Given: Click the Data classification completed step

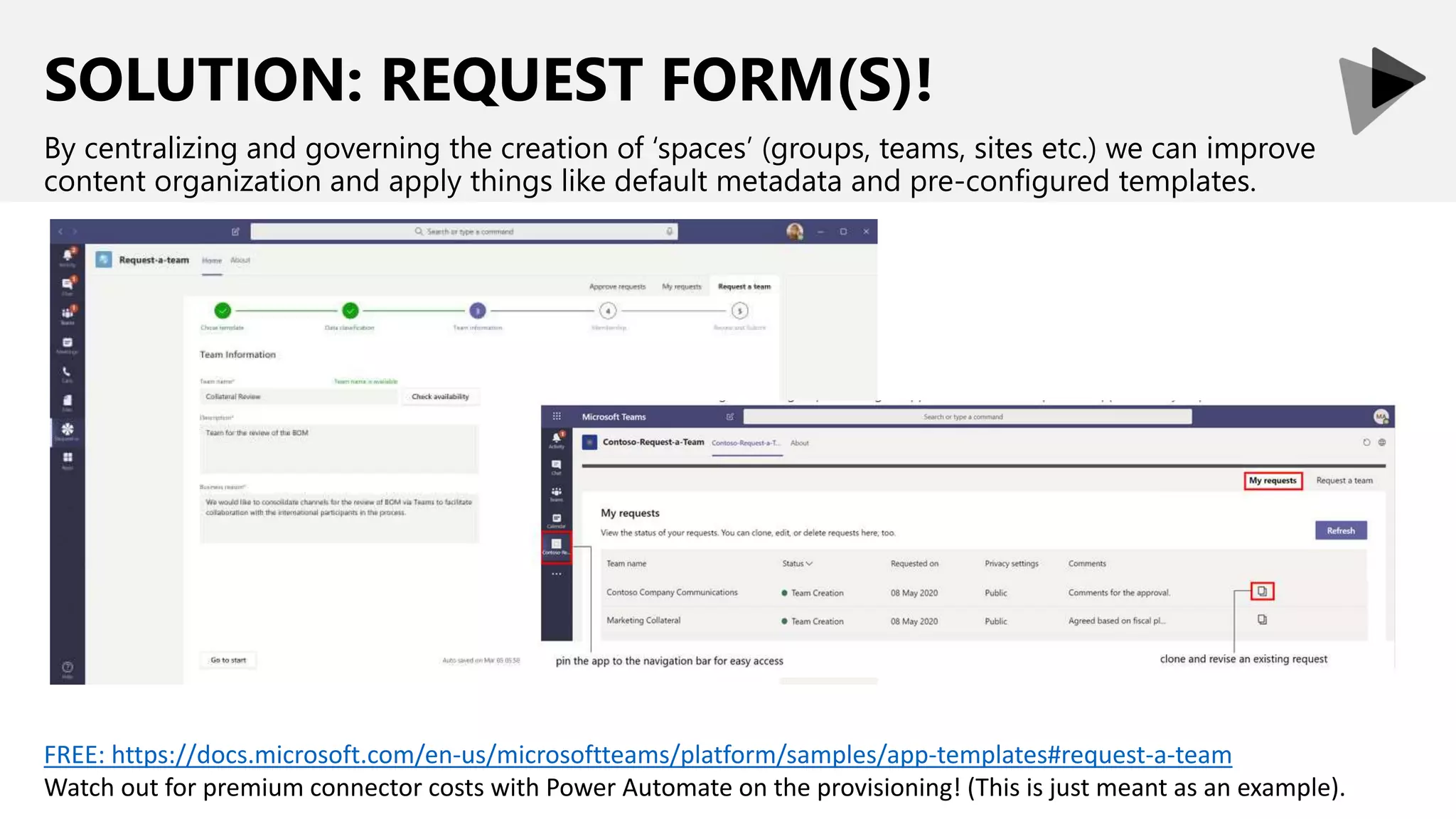Looking at the screenshot, I should point(350,311).
